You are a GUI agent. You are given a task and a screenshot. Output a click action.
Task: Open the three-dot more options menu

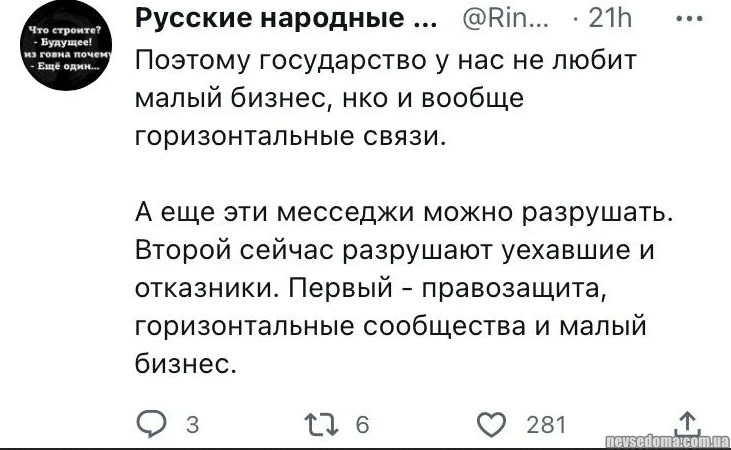coord(689,18)
